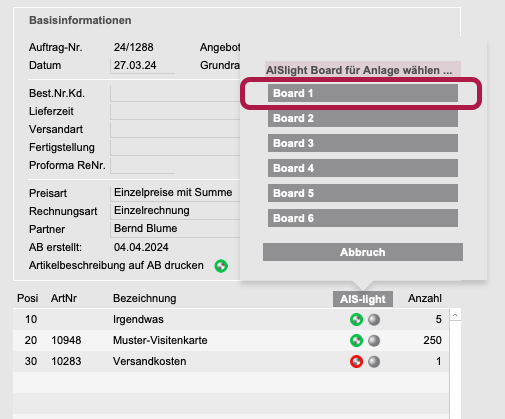The height and width of the screenshot is (419, 505).
Task: Click gray sphere icon in Versandkosten row
Action: point(374,362)
